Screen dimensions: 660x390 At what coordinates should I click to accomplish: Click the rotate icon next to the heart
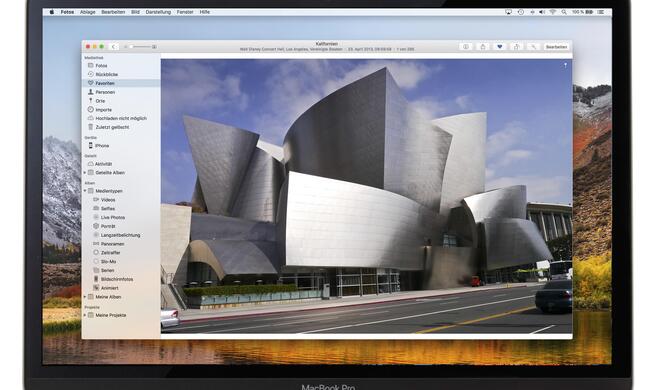516,47
